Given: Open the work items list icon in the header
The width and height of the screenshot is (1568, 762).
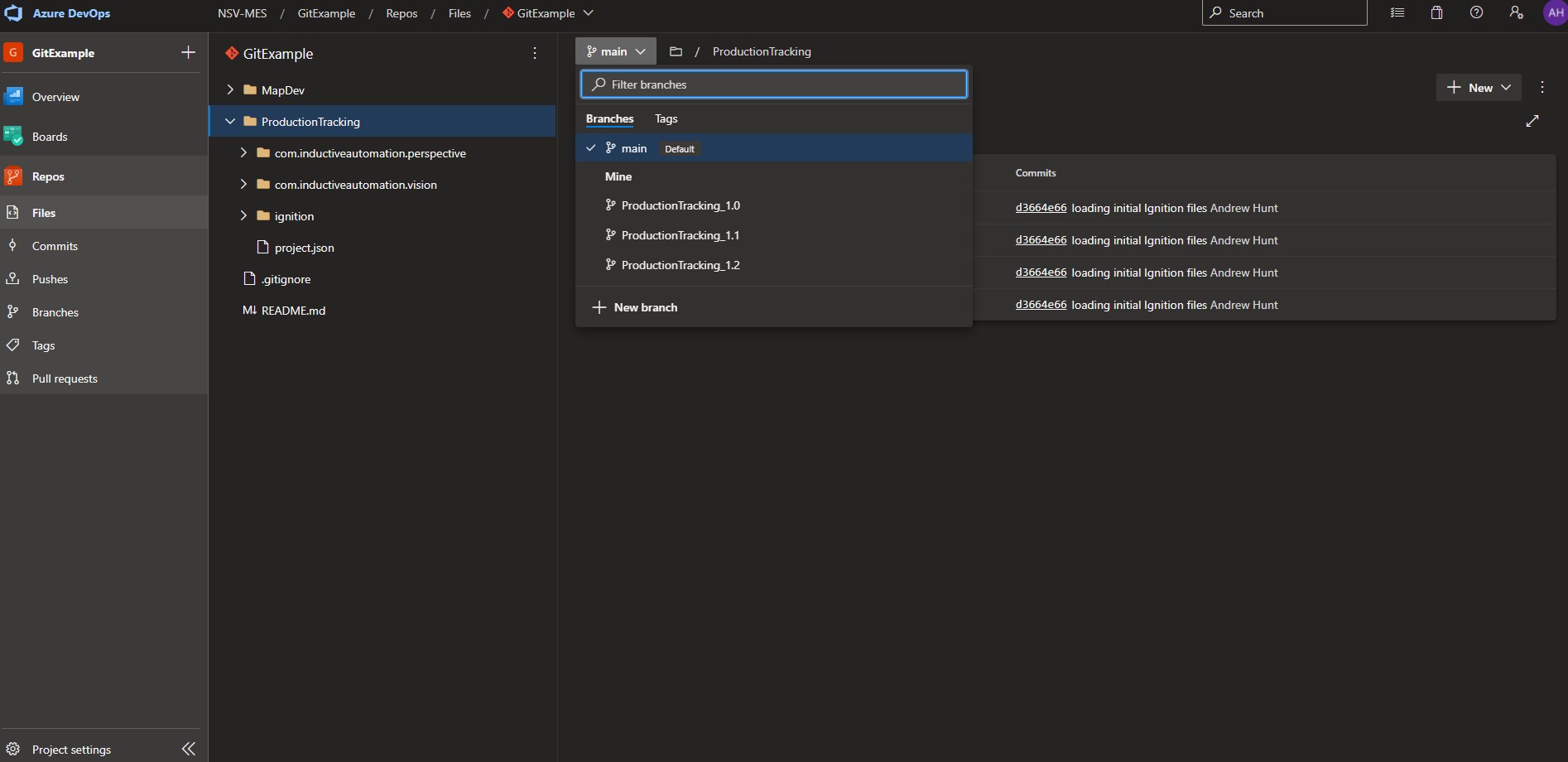Looking at the screenshot, I should [1397, 13].
